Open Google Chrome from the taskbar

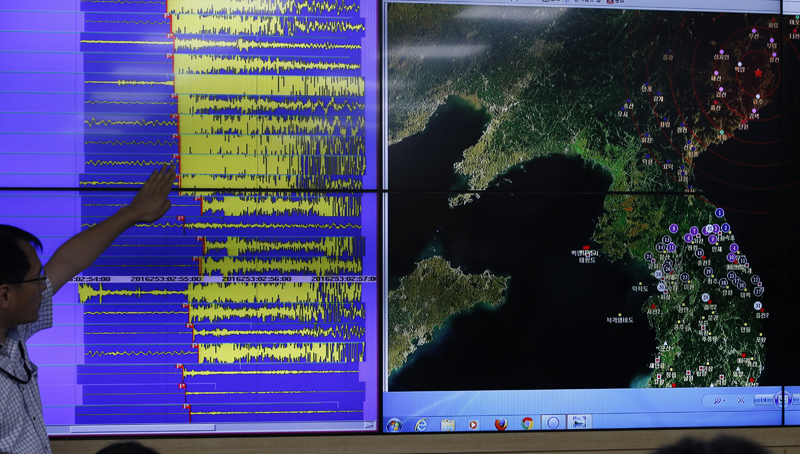(527, 423)
